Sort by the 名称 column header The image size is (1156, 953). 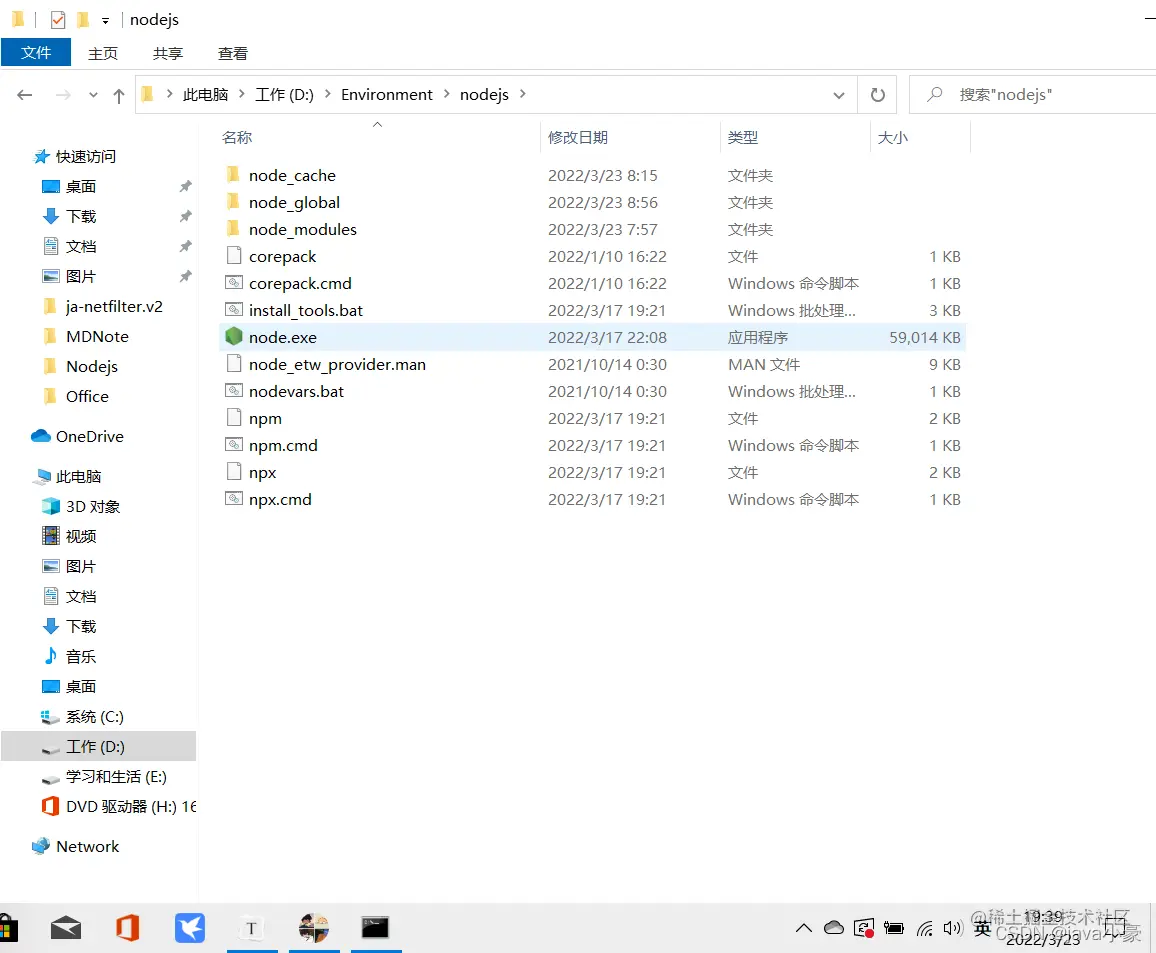pos(379,137)
